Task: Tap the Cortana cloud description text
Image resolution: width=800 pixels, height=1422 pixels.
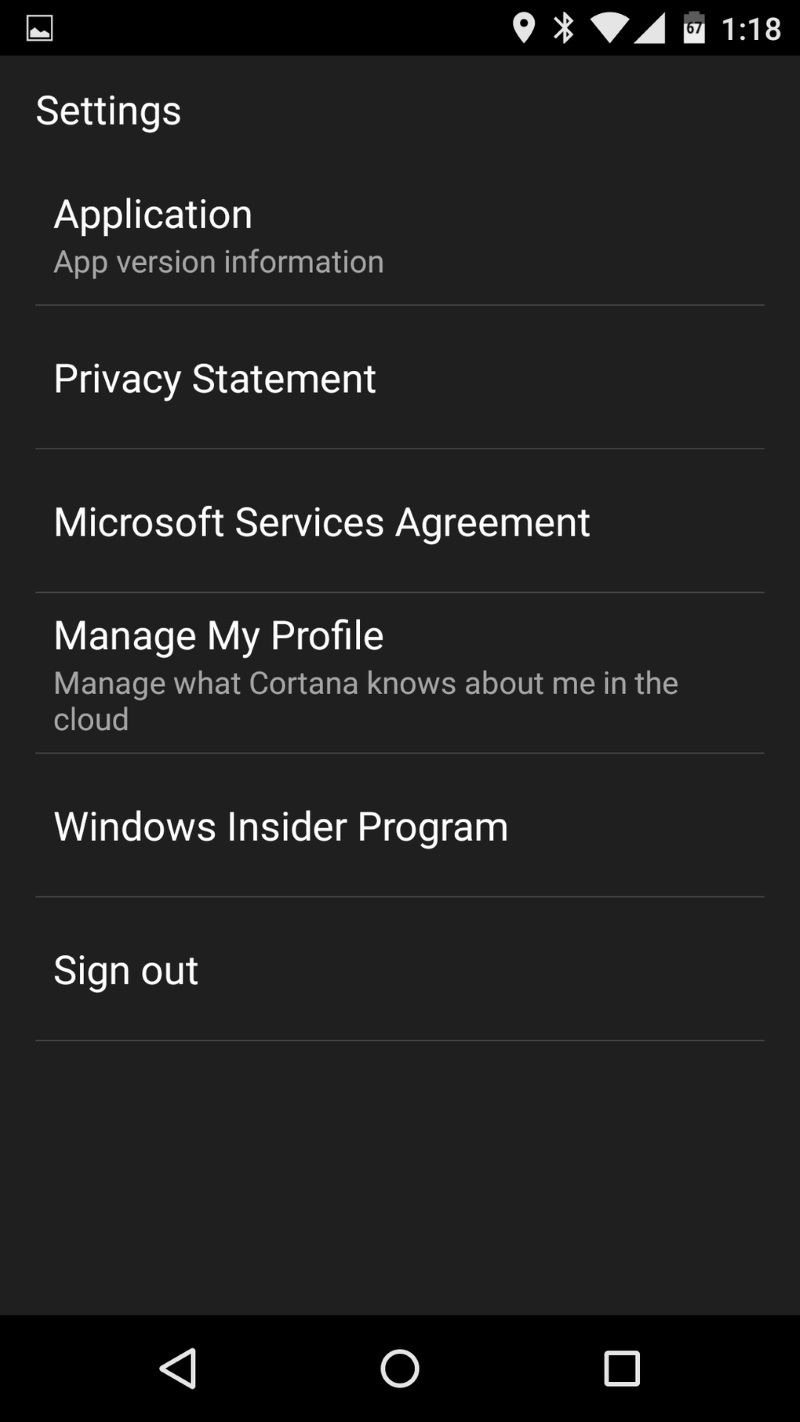Action: tap(365, 700)
